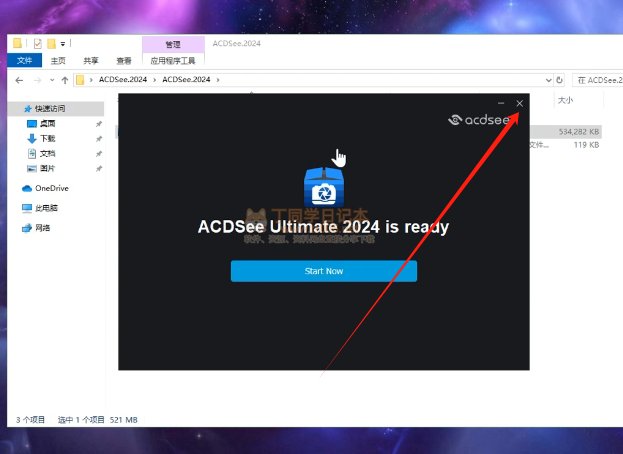This screenshot has width=623, height=454.
Task: Click the 桌面 desktop icon
Action: coord(32,124)
